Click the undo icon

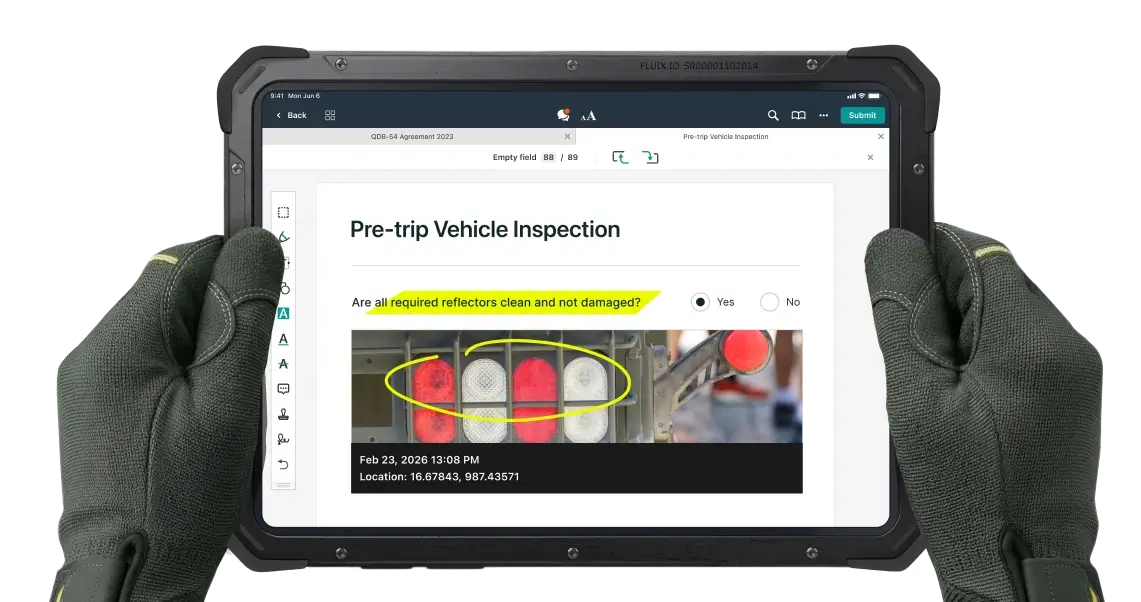(283, 462)
